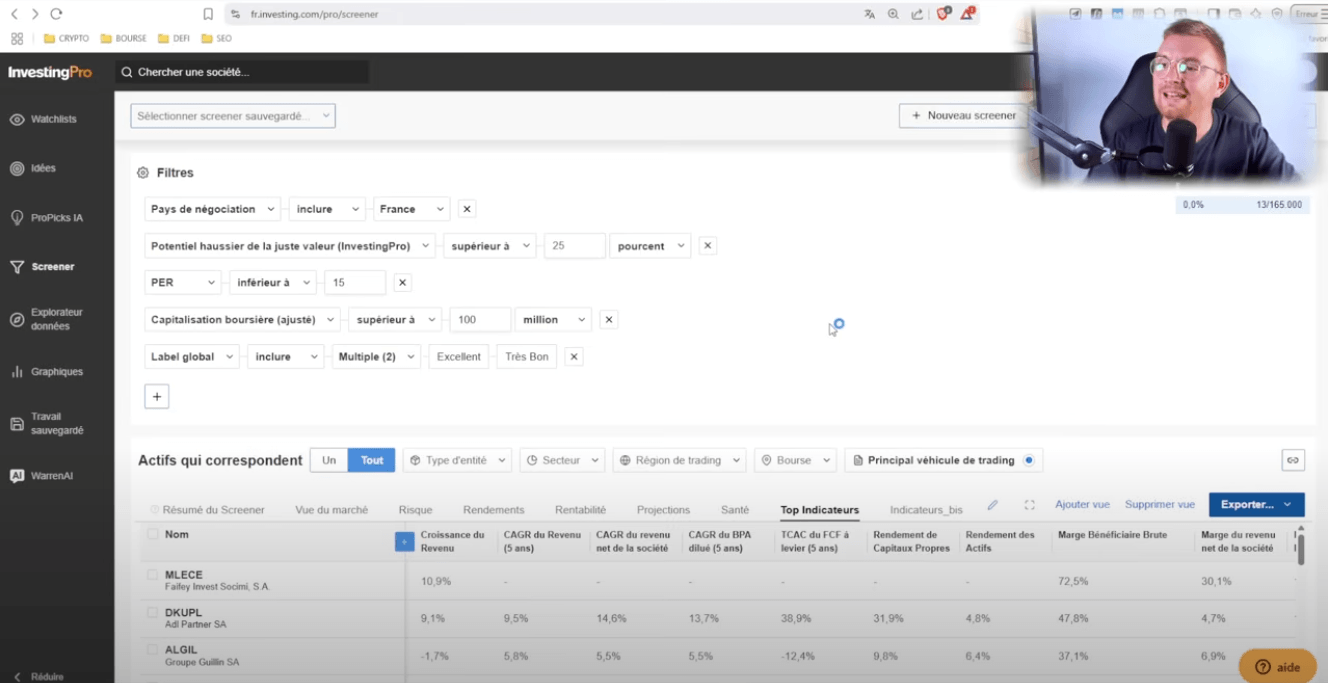Switch to the Risque tab
Screen dimensions: 1328x683
pos(416,510)
